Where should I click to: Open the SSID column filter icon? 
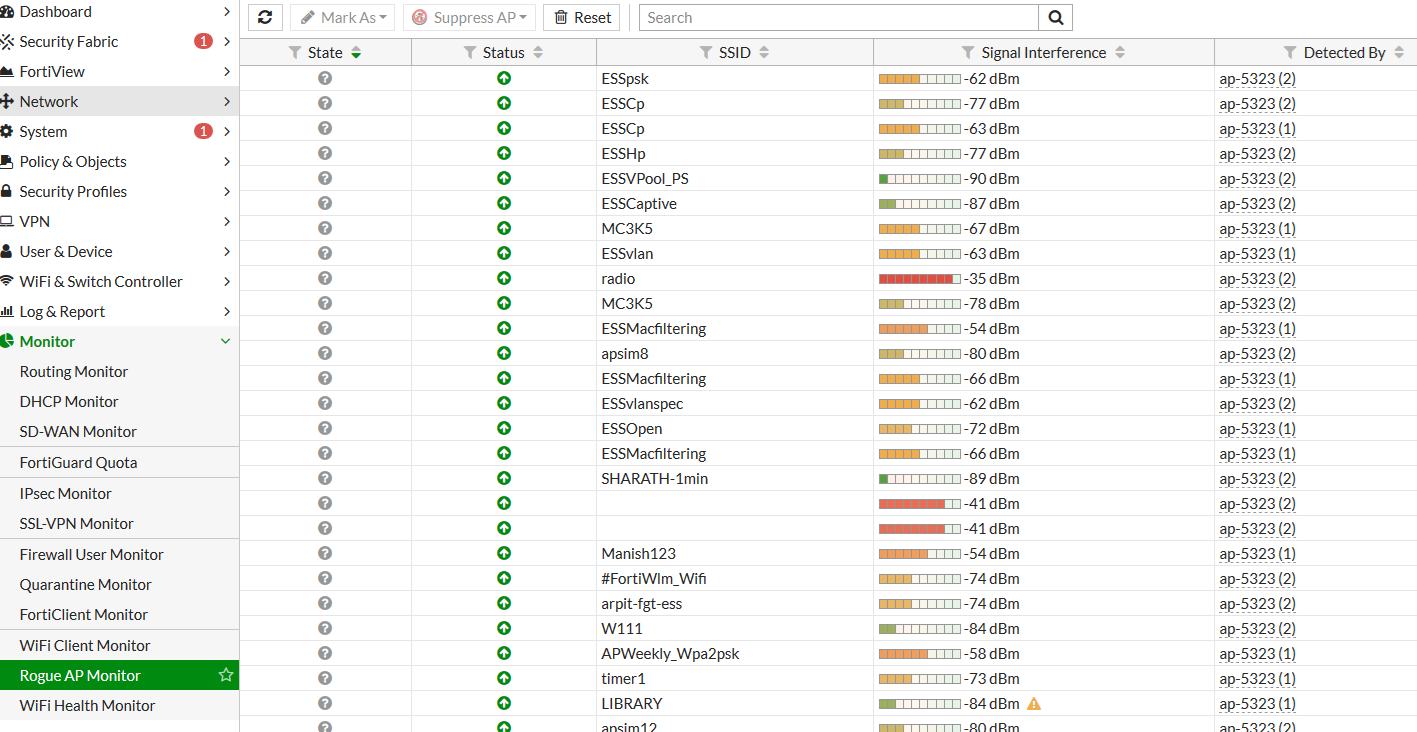click(705, 52)
